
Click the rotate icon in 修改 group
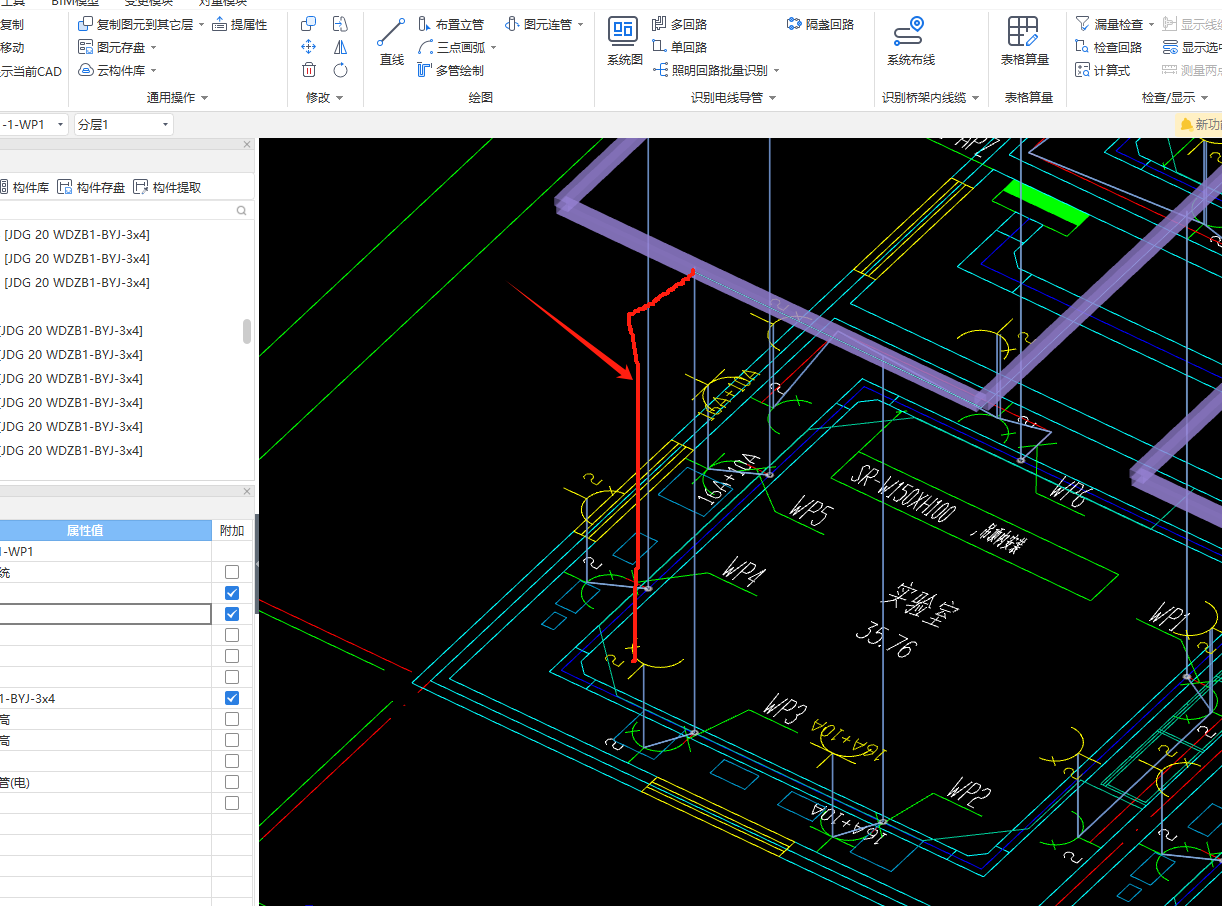[340, 70]
